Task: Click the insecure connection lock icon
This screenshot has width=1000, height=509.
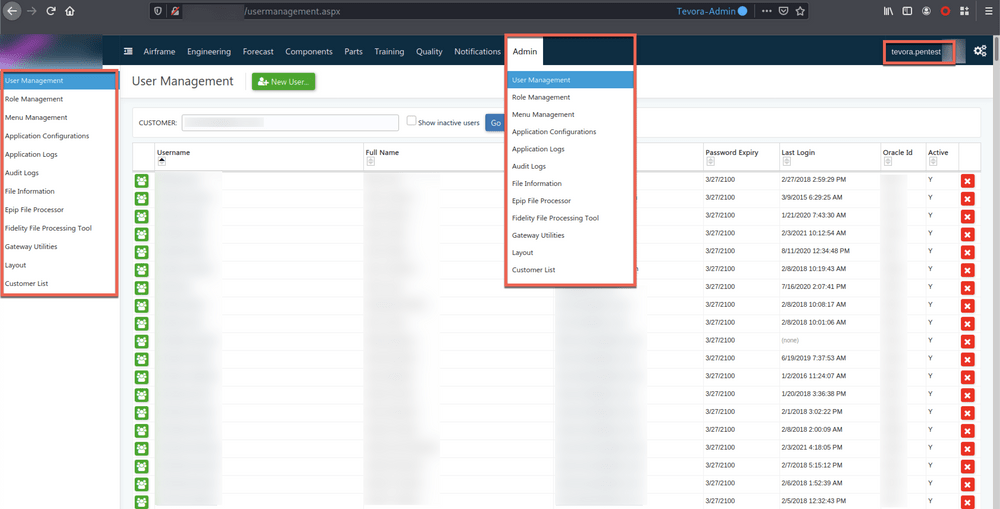Action: point(175,11)
